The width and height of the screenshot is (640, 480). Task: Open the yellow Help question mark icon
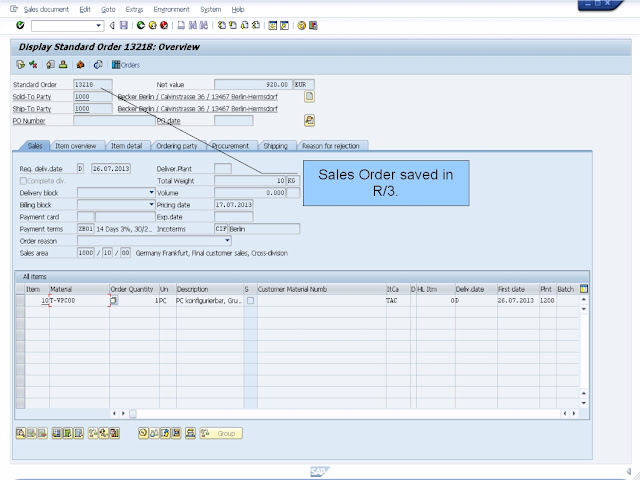pyautogui.click(x=301, y=25)
